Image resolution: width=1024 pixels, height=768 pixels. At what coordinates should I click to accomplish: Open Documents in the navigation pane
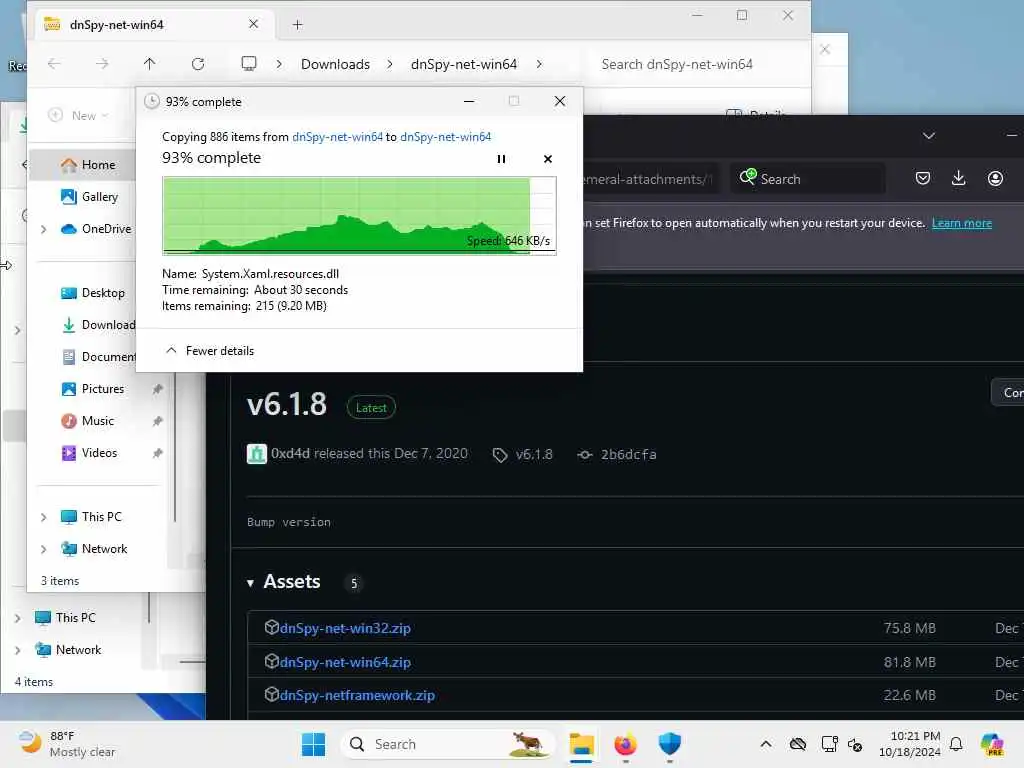click(x=97, y=357)
